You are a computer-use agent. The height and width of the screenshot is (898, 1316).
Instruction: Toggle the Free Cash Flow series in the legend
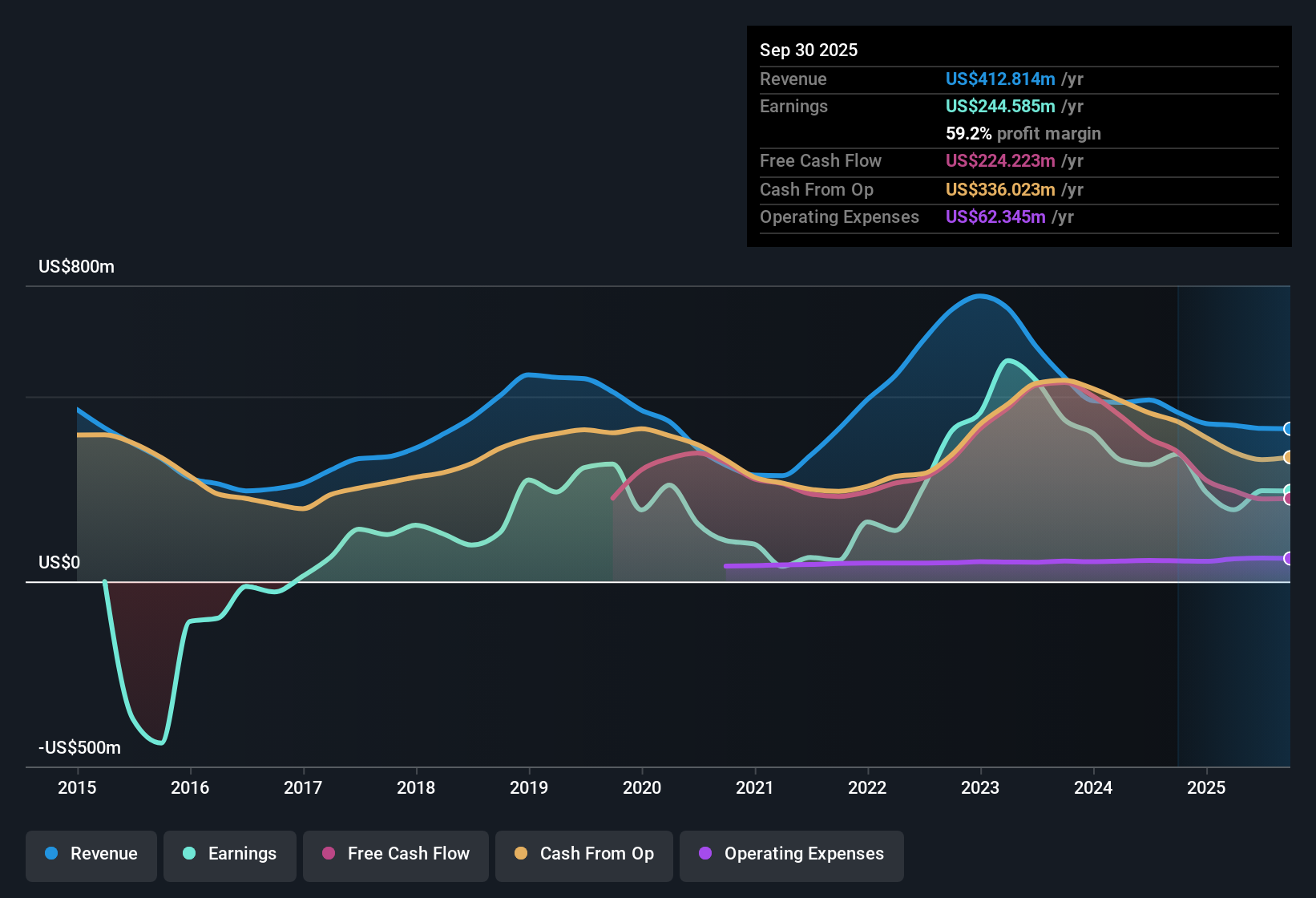point(395,854)
